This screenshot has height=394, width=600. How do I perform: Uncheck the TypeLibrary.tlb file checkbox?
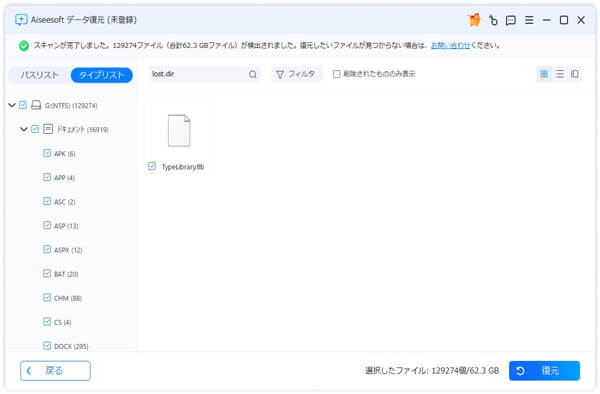pyautogui.click(x=152, y=166)
